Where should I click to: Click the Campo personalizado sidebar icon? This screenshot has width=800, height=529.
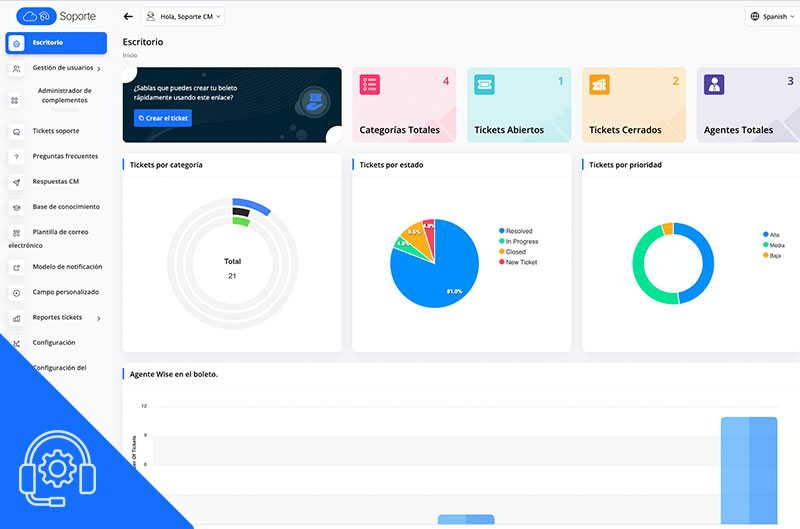tap(16, 293)
